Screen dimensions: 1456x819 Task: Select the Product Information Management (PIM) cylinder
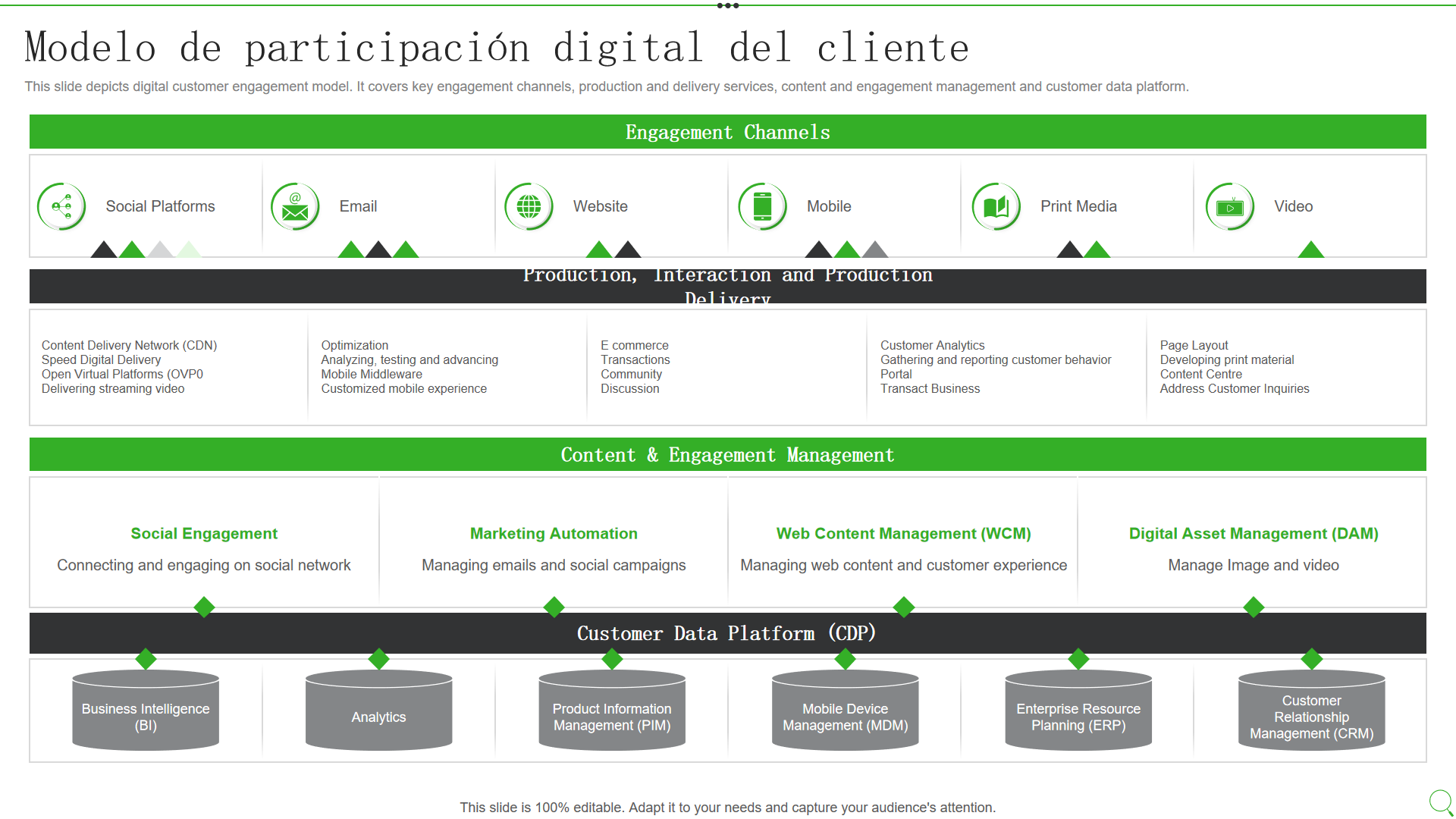pos(612,711)
